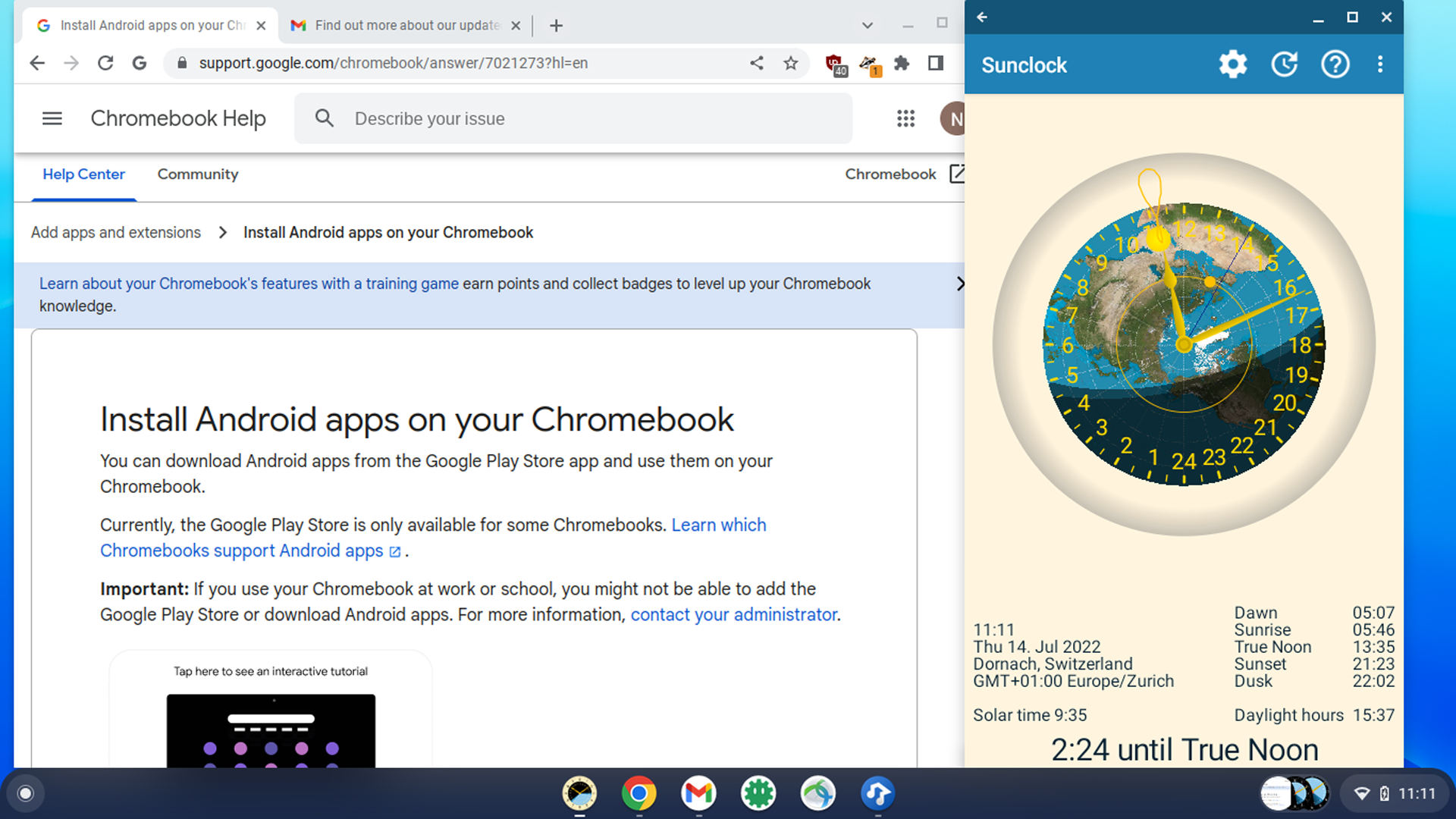Select the Install Android apps tab

[152, 25]
